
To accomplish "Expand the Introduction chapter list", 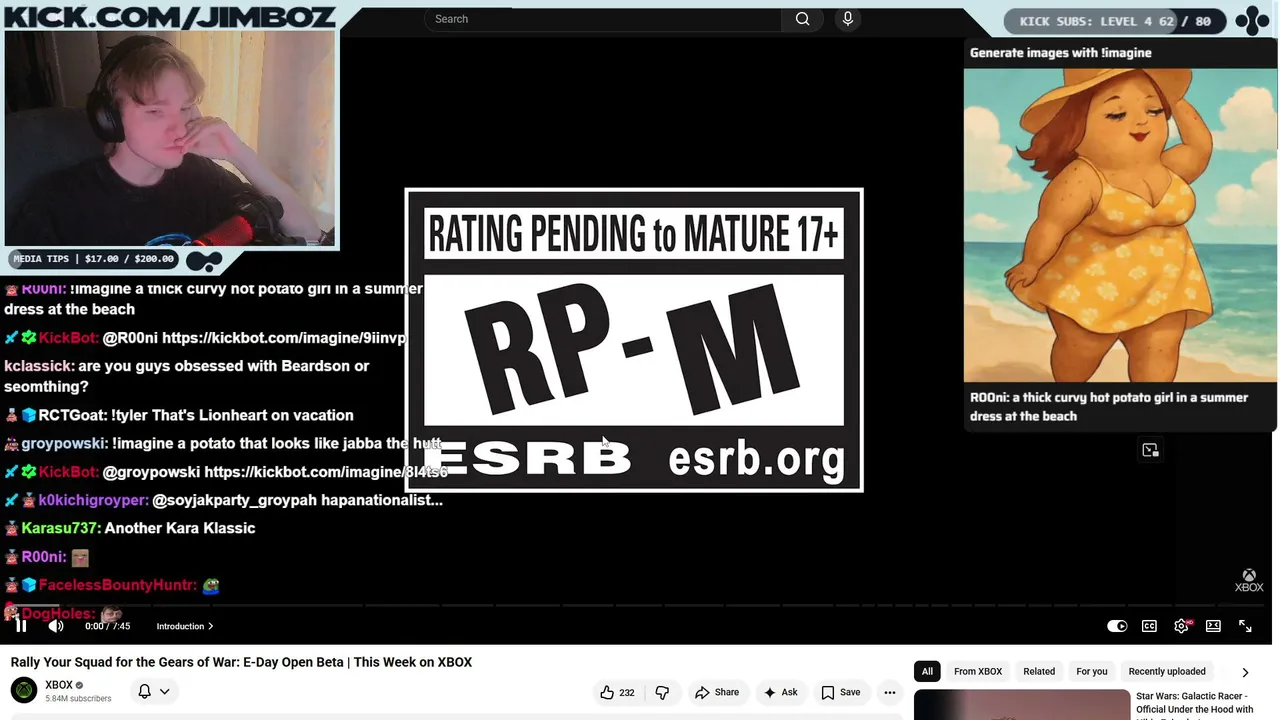I will pos(185,626).
